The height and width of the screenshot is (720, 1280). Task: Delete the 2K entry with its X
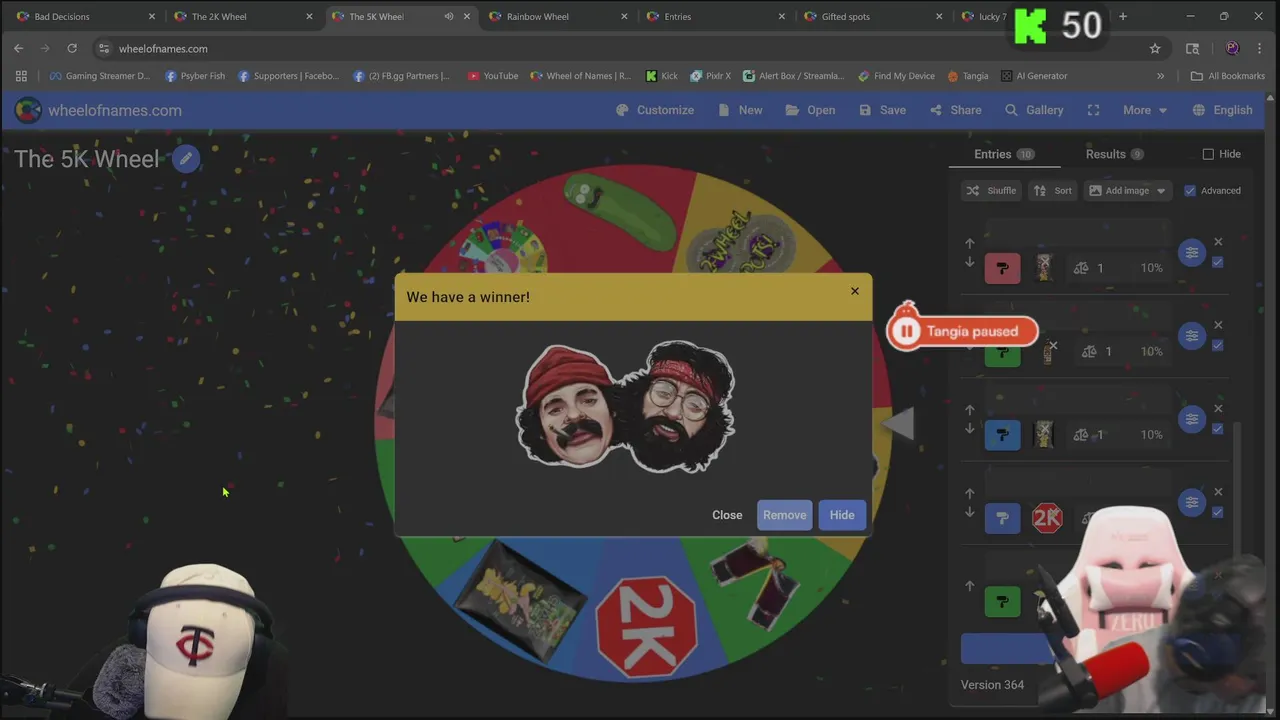(1218, 492)
